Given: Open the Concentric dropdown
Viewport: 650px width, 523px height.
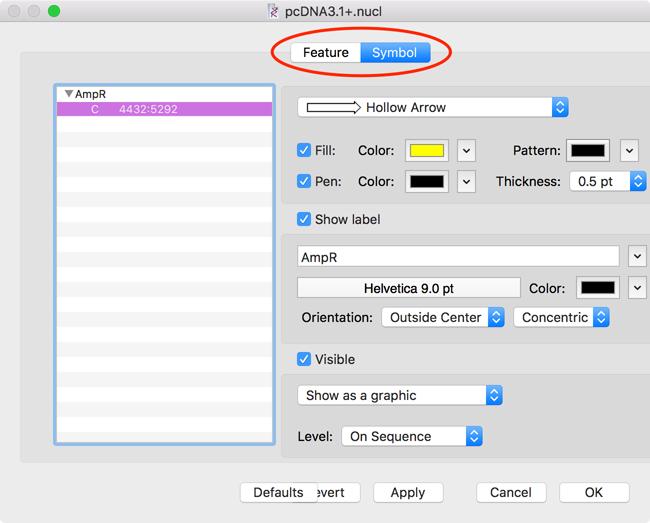Looking at the screenshot, I should click(x=561, y=317).
